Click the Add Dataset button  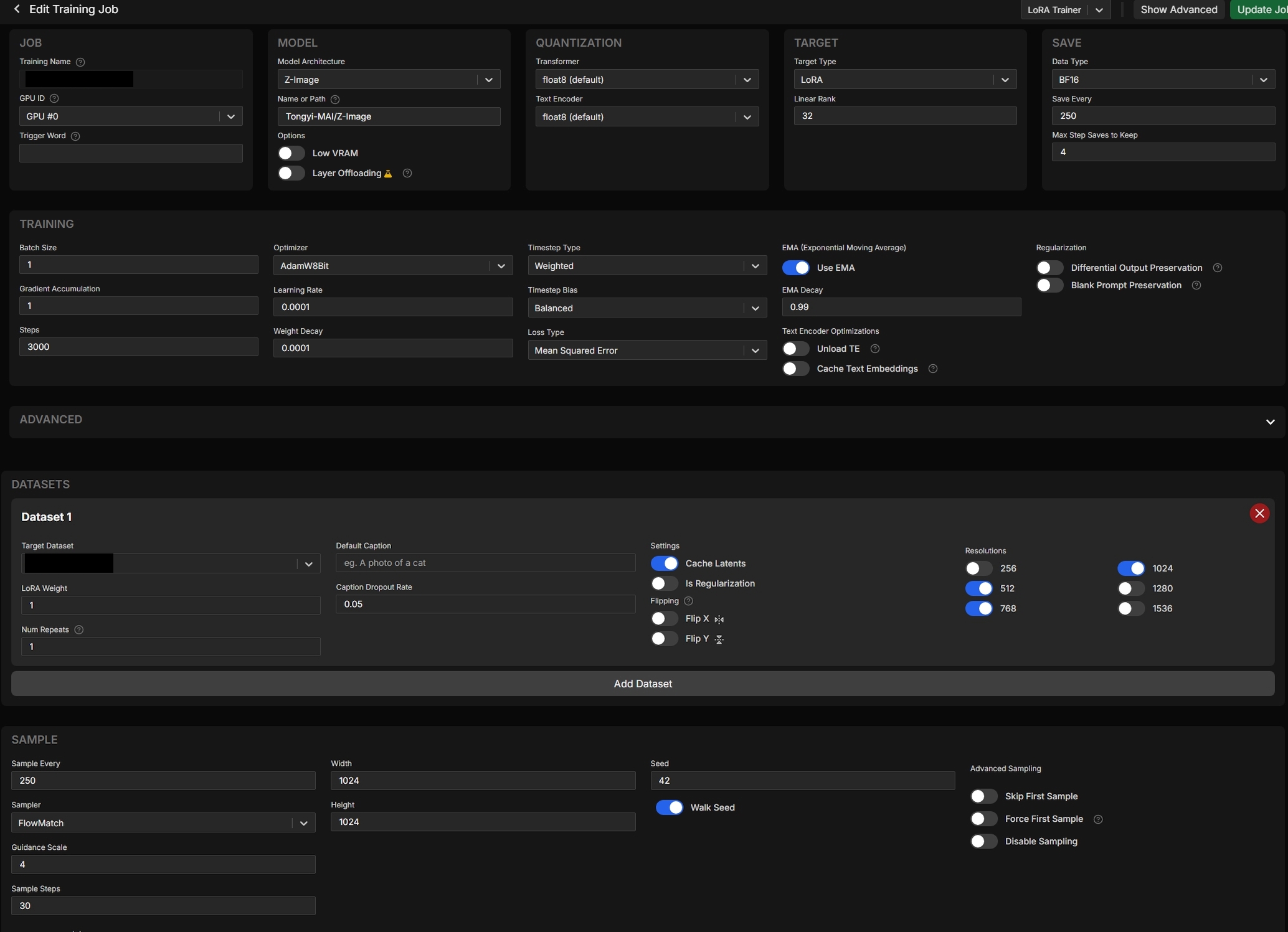(x=642, y=684)
